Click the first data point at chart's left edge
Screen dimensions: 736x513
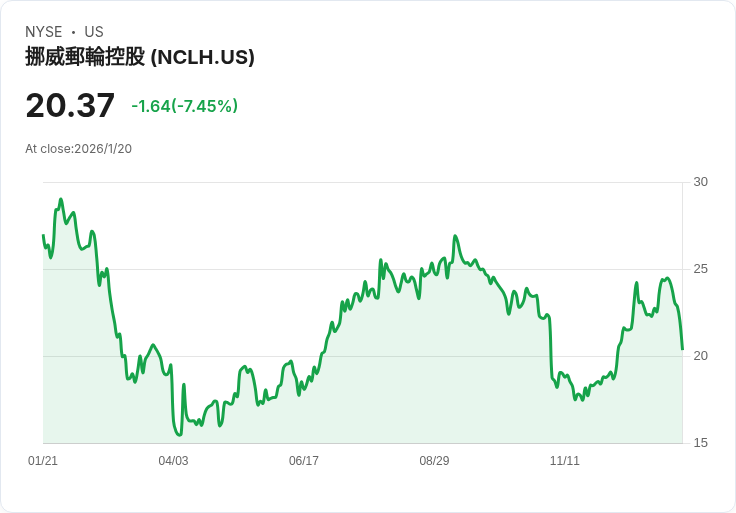pyautogui.click(x=43, y=235)
